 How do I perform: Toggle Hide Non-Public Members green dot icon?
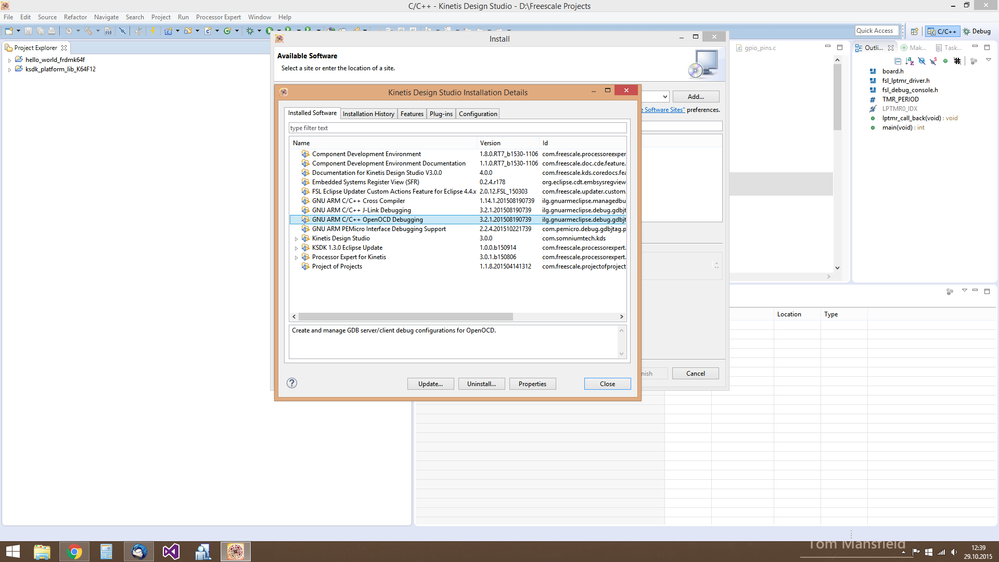pos(945,61)
